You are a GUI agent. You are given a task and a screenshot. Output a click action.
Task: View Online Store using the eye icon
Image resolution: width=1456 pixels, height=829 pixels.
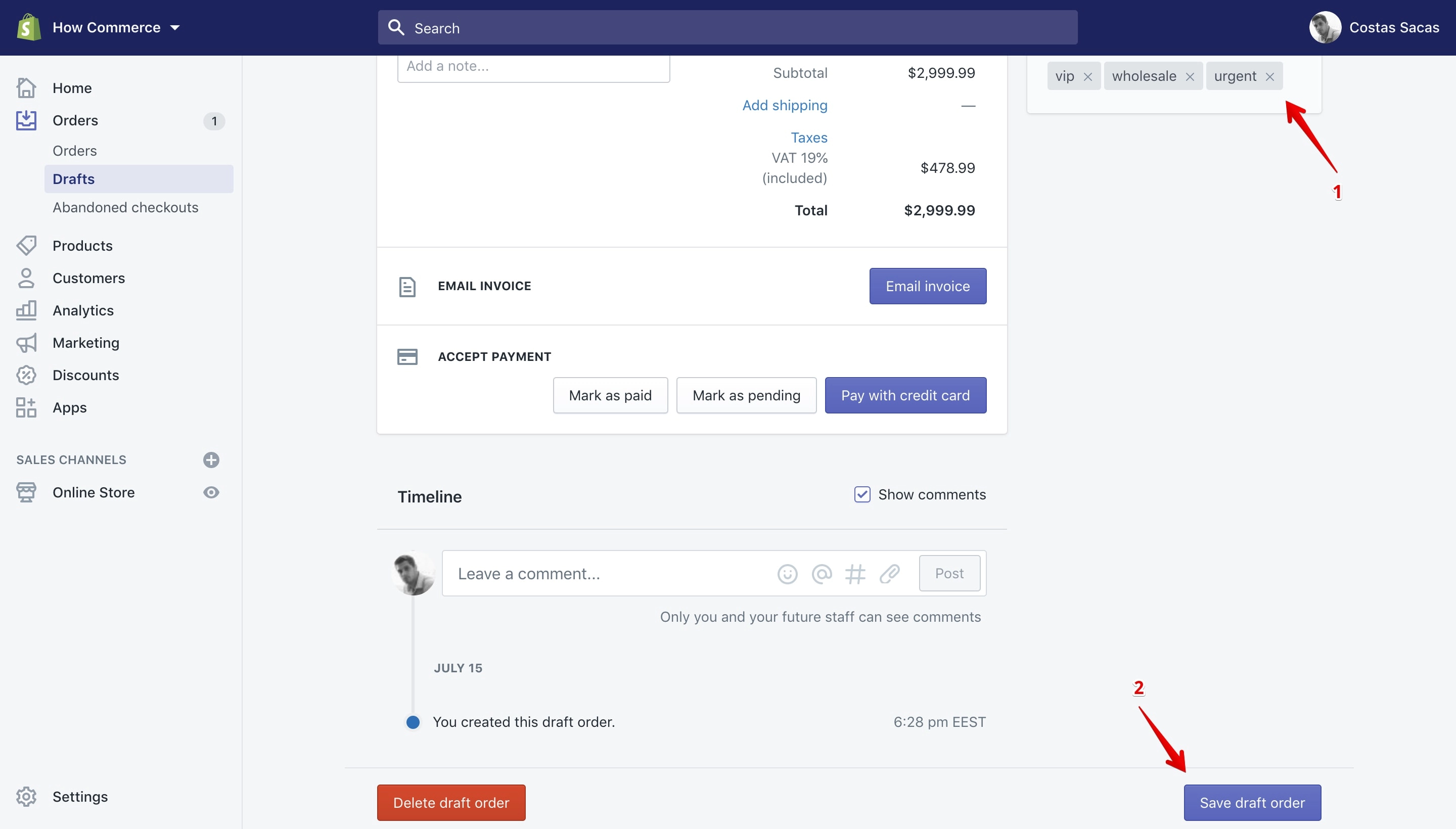[211, 492]
